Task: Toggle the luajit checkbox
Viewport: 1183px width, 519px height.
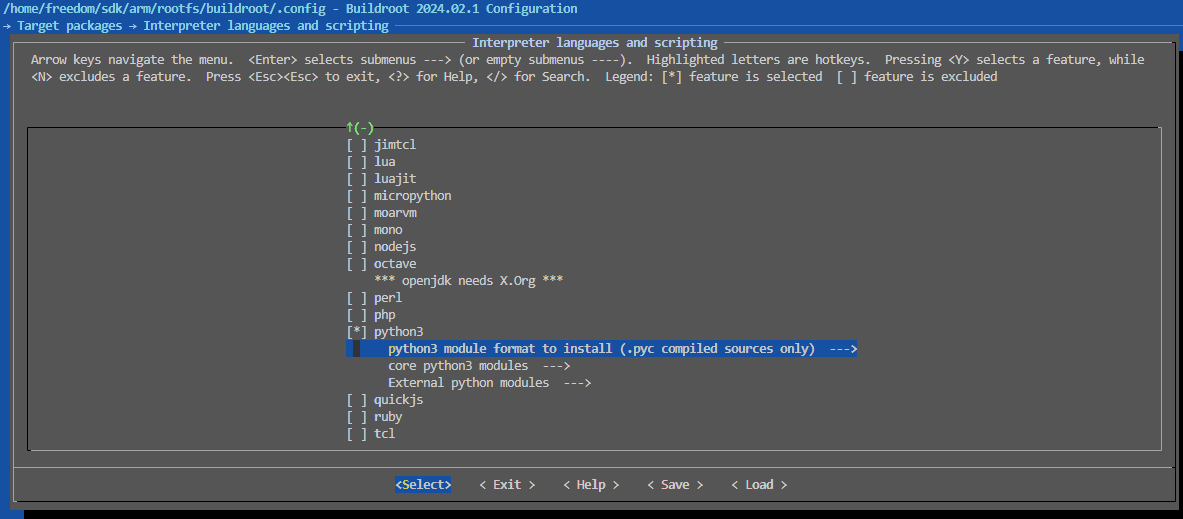Action: click(357, 179)
